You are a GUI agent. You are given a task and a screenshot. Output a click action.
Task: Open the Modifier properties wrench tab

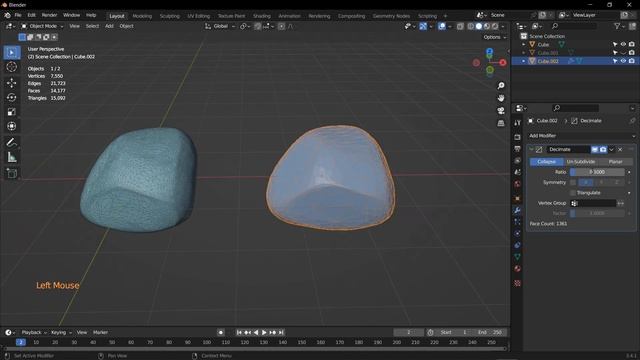[x=518, y=210]
